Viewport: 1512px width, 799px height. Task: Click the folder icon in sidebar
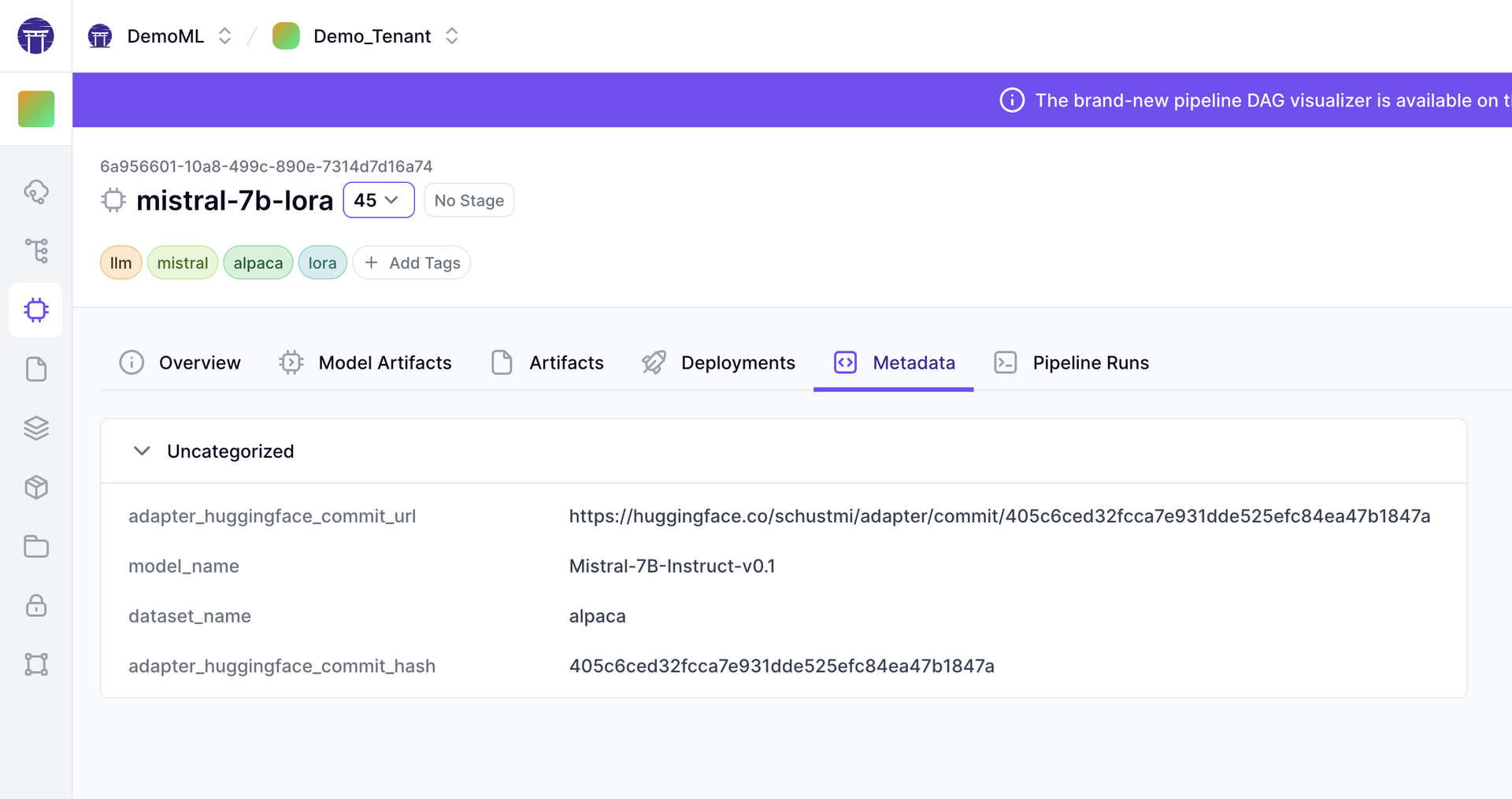pyautogui.click(x=36, y=547)
